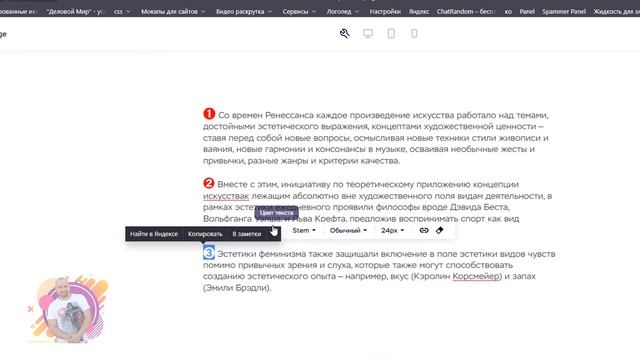Choose Найти в Яндексе in the popup
The image size is (640, 360).
[x=154, y=234]
